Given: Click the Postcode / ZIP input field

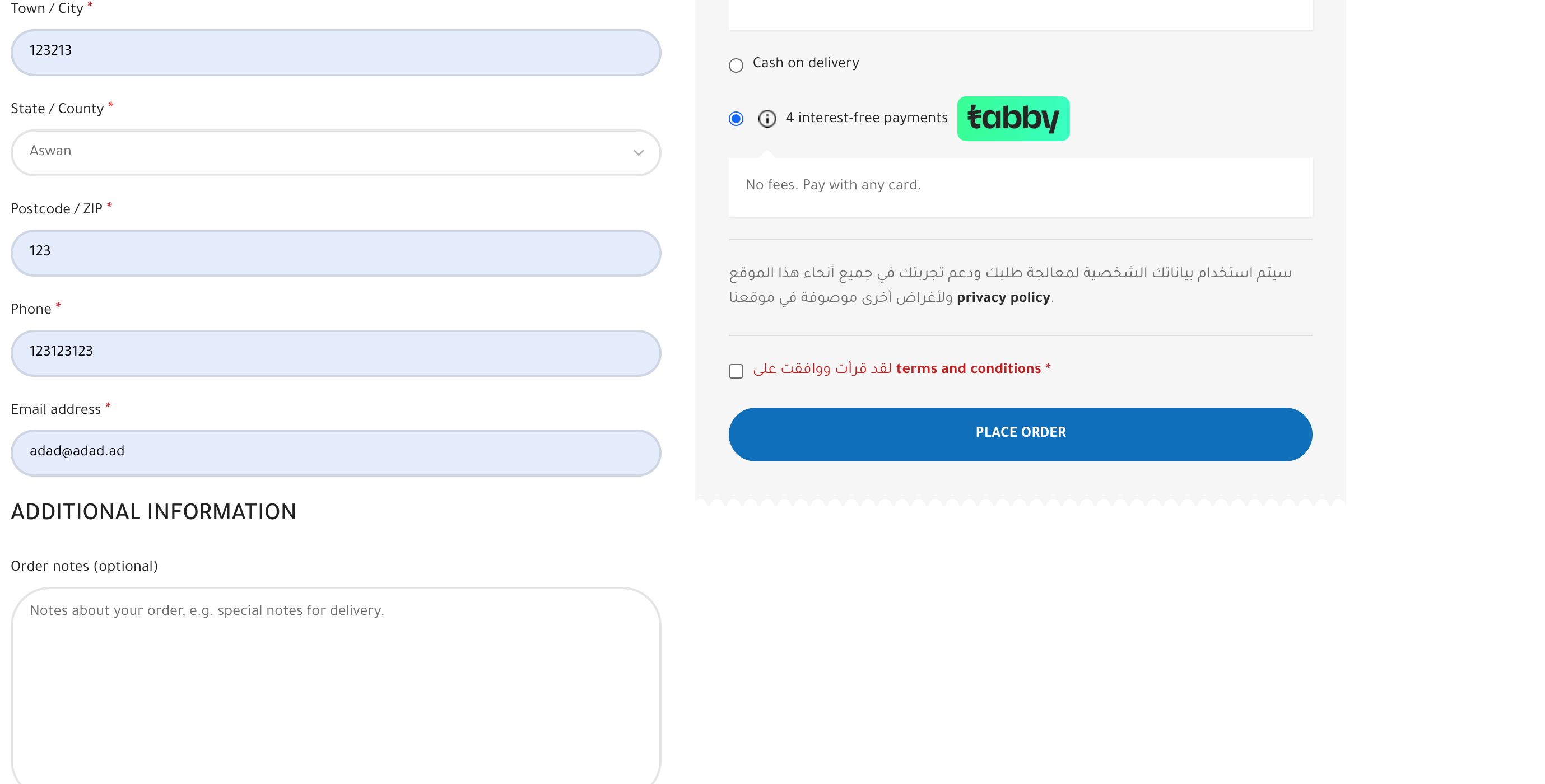Looking at the screenshot, I should coord(336,253).
